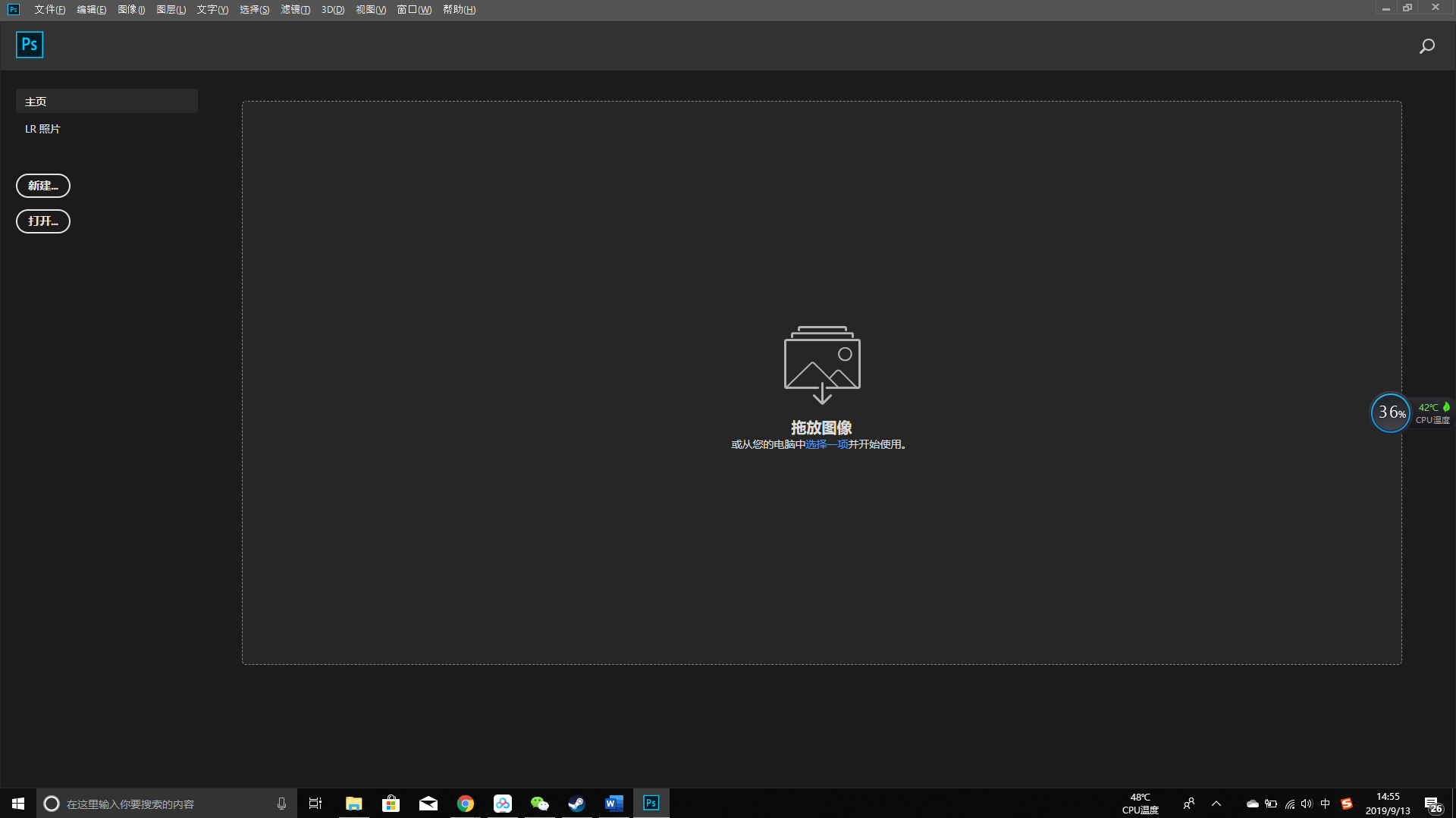Open the 滤镜(T) menu

click(x=295, y=10)
